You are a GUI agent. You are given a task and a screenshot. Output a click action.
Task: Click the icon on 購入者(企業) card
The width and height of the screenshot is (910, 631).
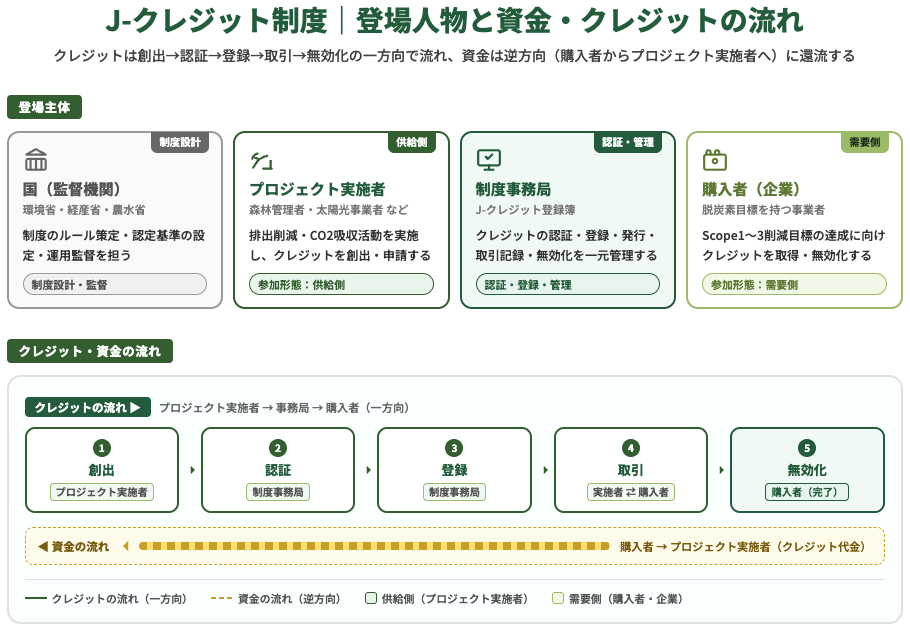point(714,160)
